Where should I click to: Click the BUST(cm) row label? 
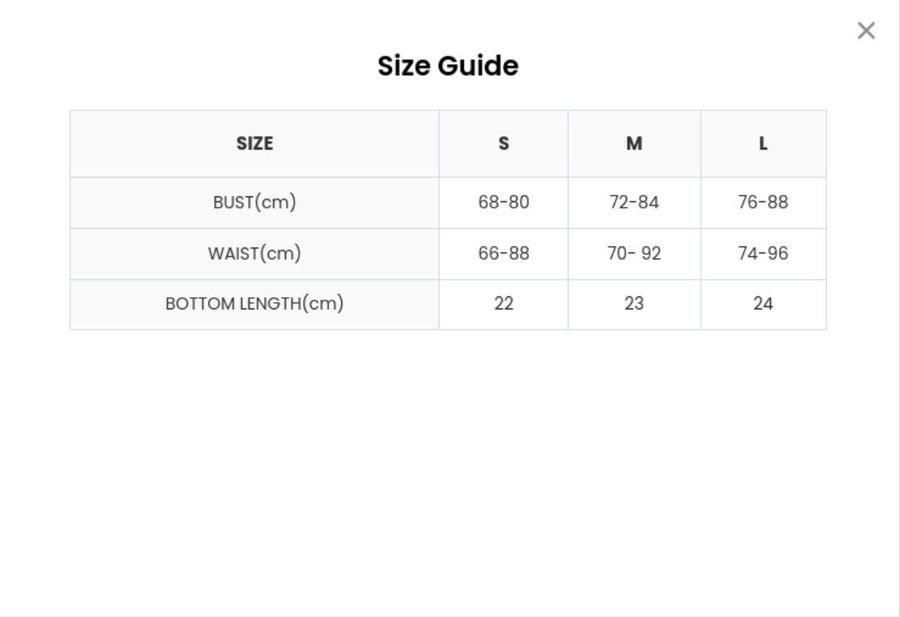click(x=254, y=202)
